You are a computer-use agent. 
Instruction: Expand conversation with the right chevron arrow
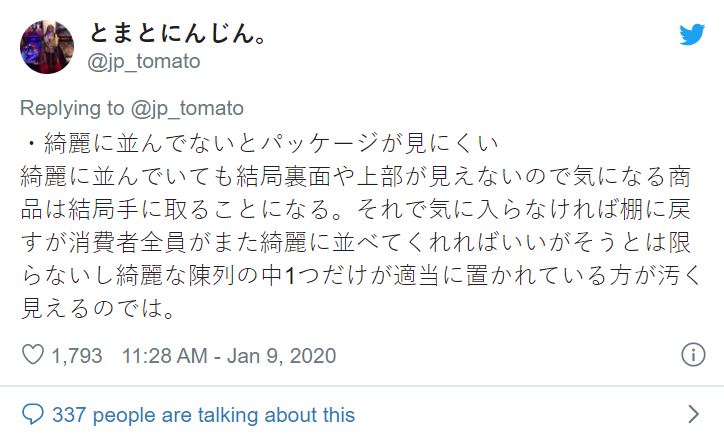pos(694,414)
